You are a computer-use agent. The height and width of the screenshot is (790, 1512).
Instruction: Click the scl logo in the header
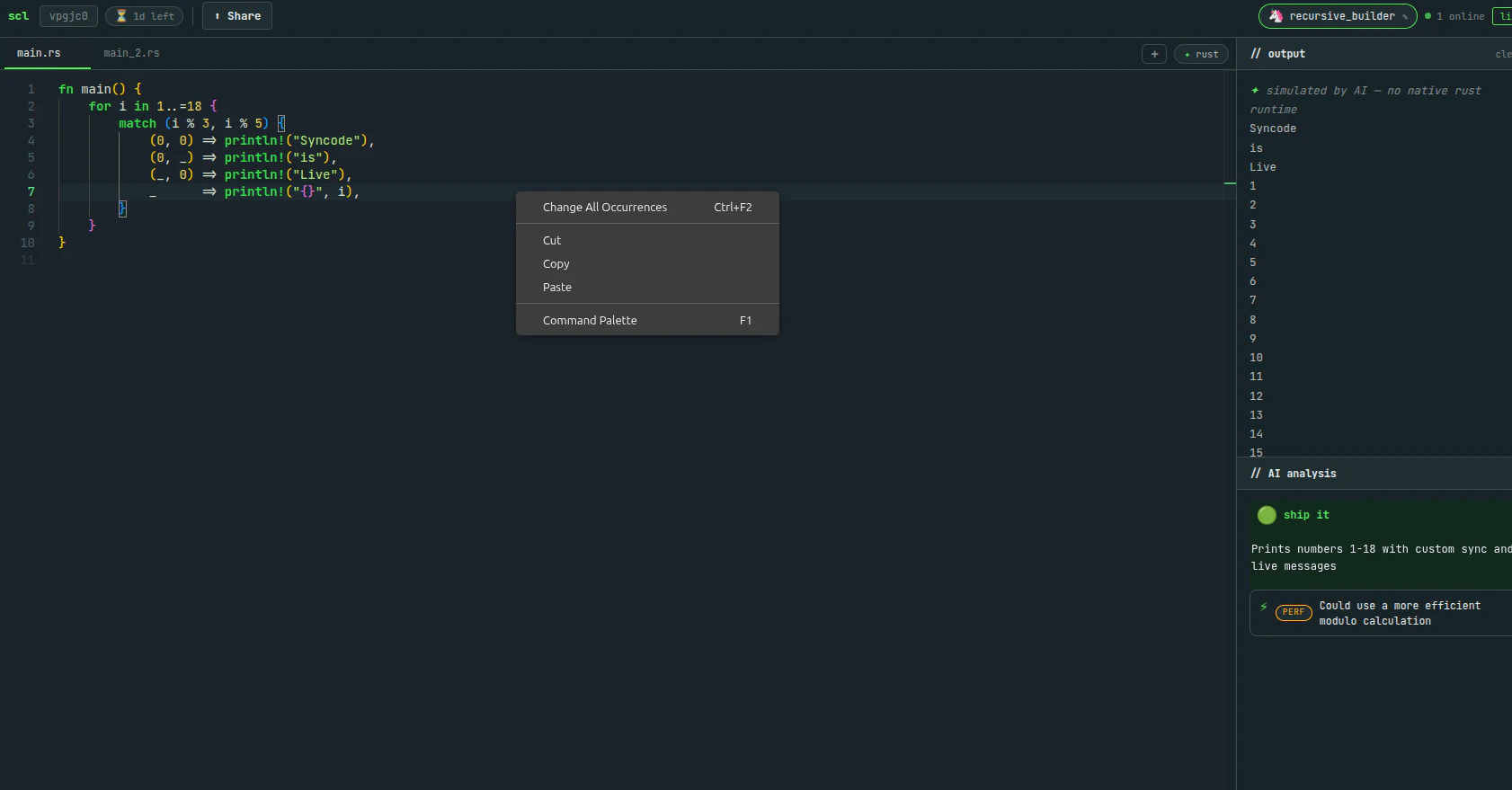[x=18, y=16]
